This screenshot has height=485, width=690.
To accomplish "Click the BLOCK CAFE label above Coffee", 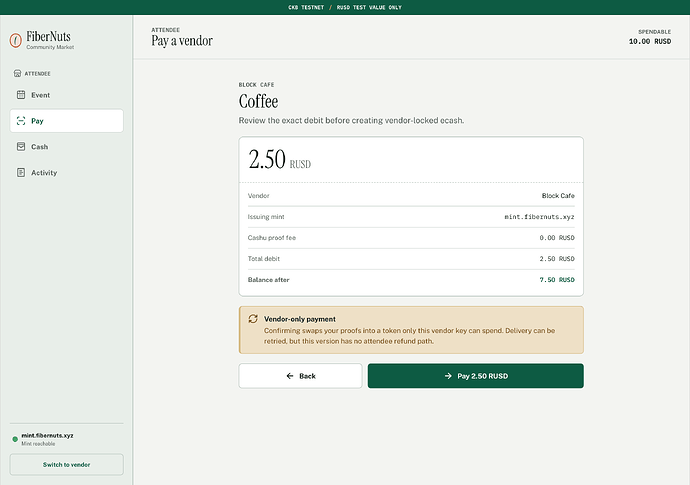I will 257,85.
